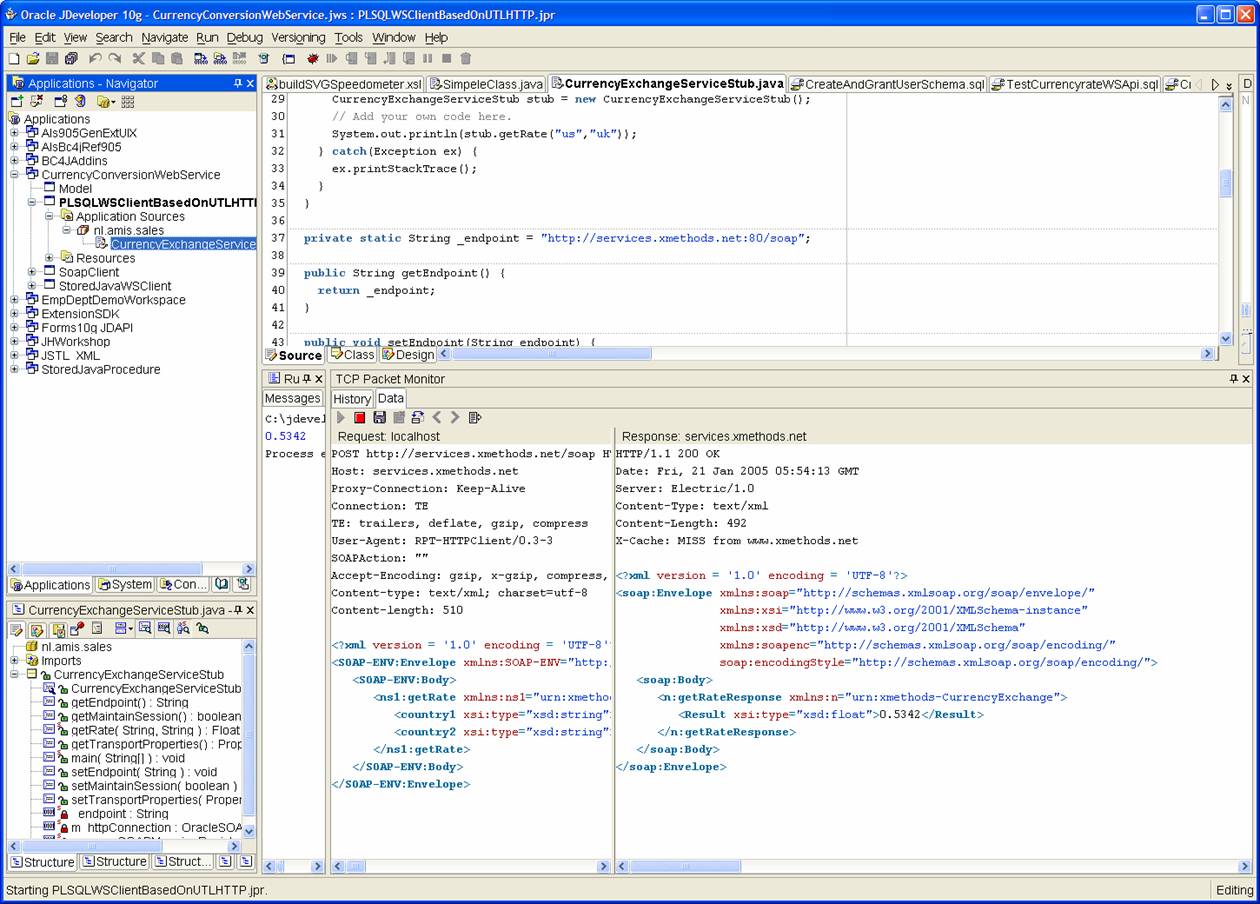Collapse the CurrencyConversionWebService node

coord(15,174)
